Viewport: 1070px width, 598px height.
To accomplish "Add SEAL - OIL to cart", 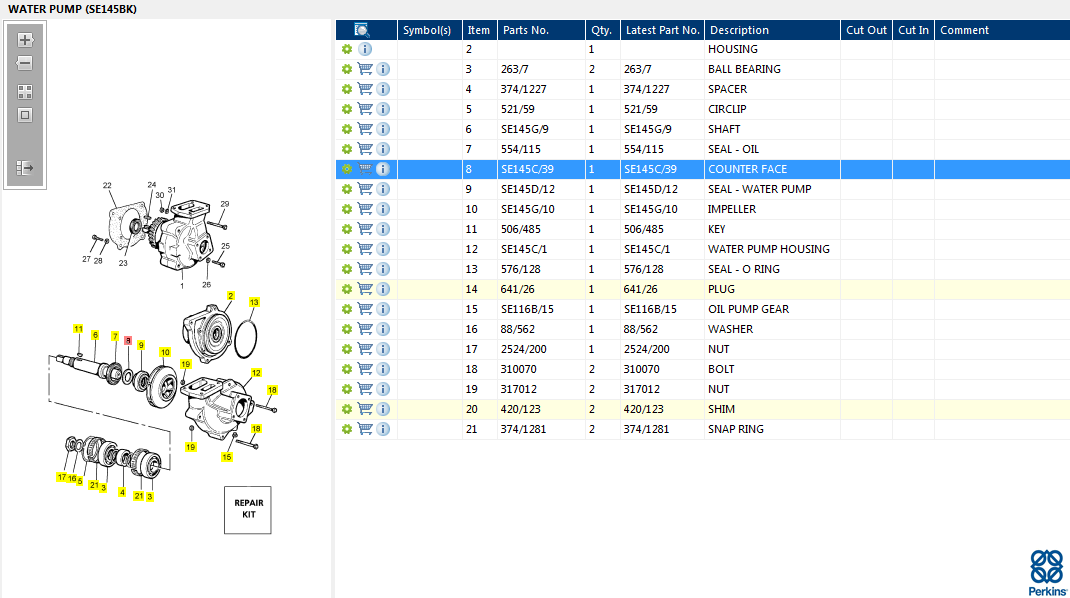I will click(365, 149).
